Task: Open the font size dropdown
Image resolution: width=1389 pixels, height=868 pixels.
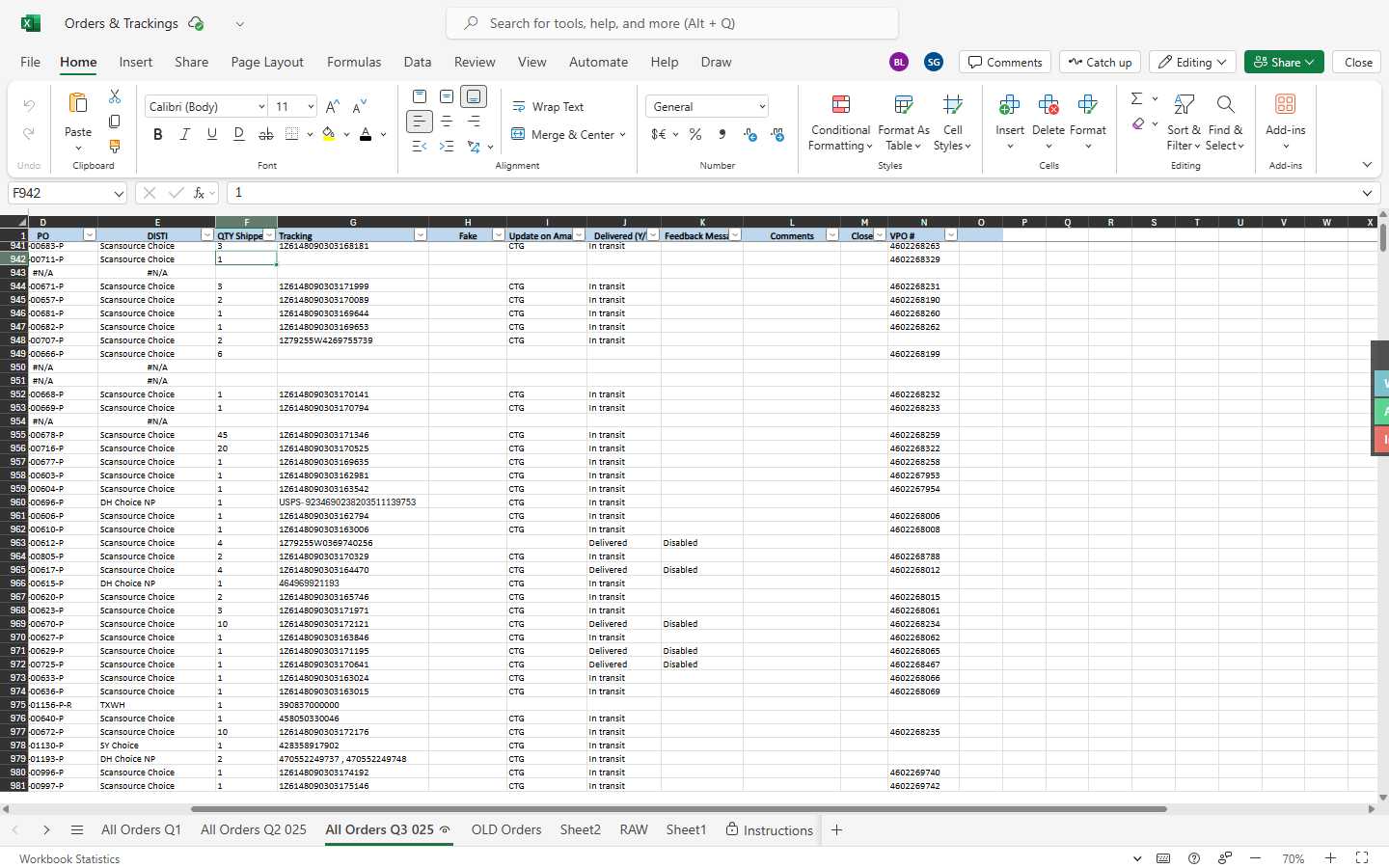Action: [x=311, y=106]
